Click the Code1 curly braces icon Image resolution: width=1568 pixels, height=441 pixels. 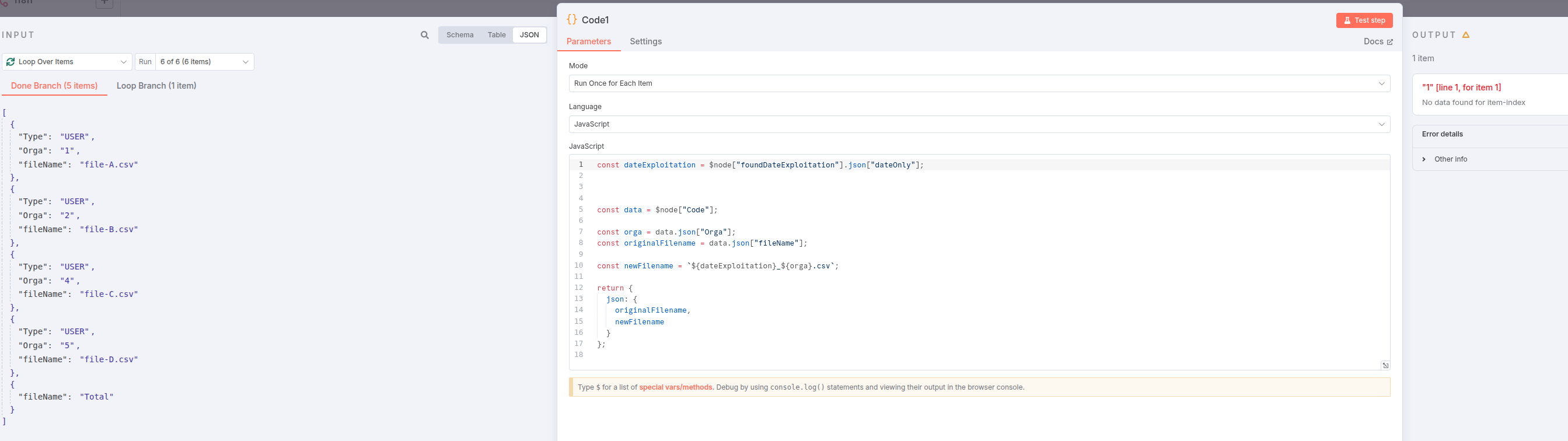tap(571, 19)
